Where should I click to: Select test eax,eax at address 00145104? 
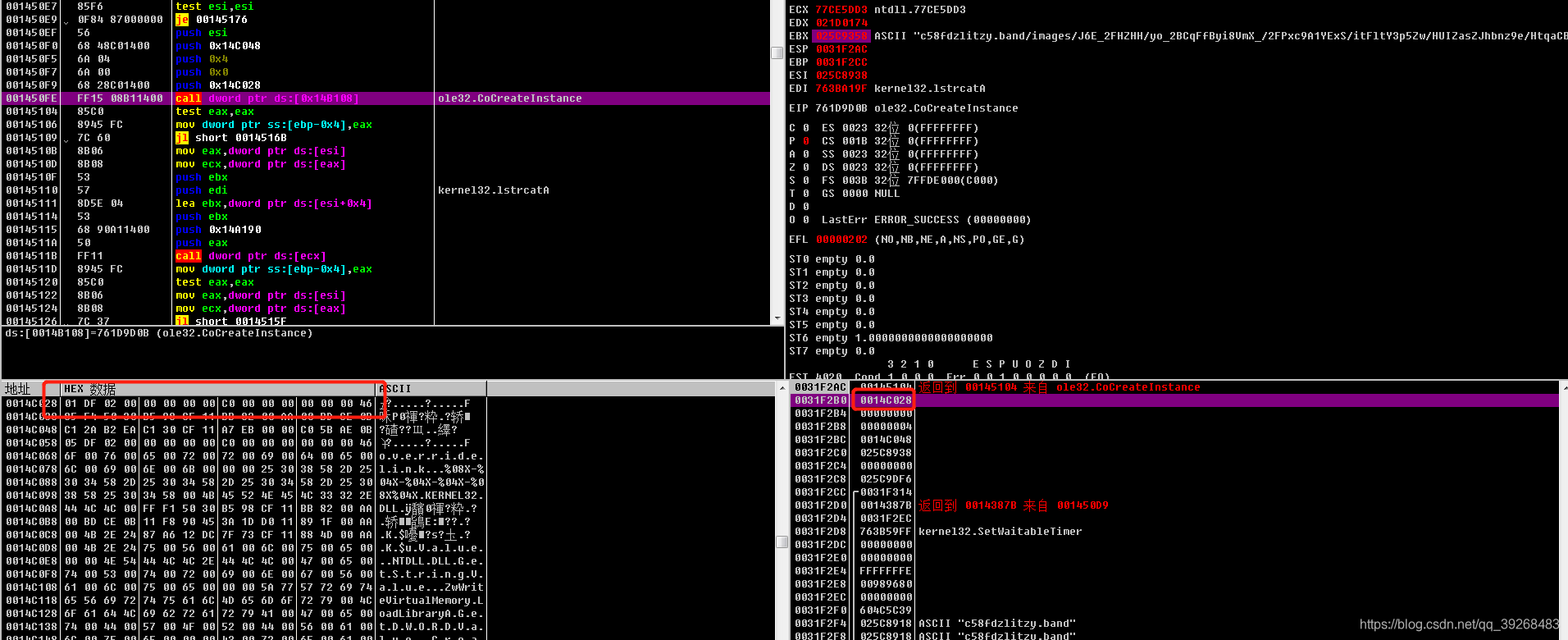pyautogui.click(x=215, y=112)
